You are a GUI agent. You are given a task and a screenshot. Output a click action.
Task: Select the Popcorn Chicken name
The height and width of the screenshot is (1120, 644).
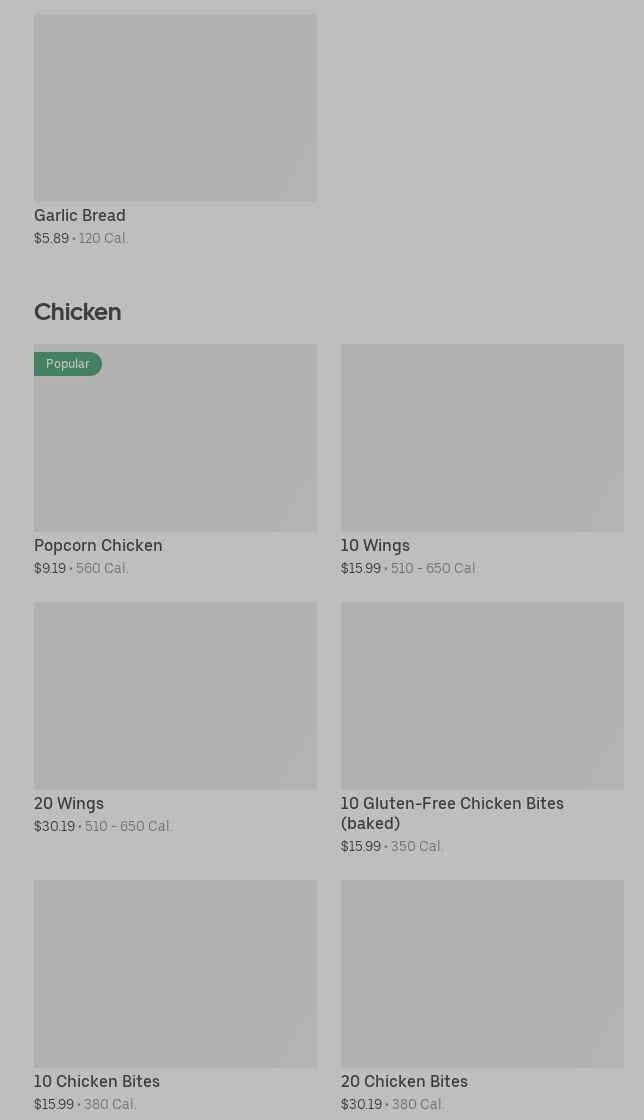pyautogui.click(x=98, y=545)
